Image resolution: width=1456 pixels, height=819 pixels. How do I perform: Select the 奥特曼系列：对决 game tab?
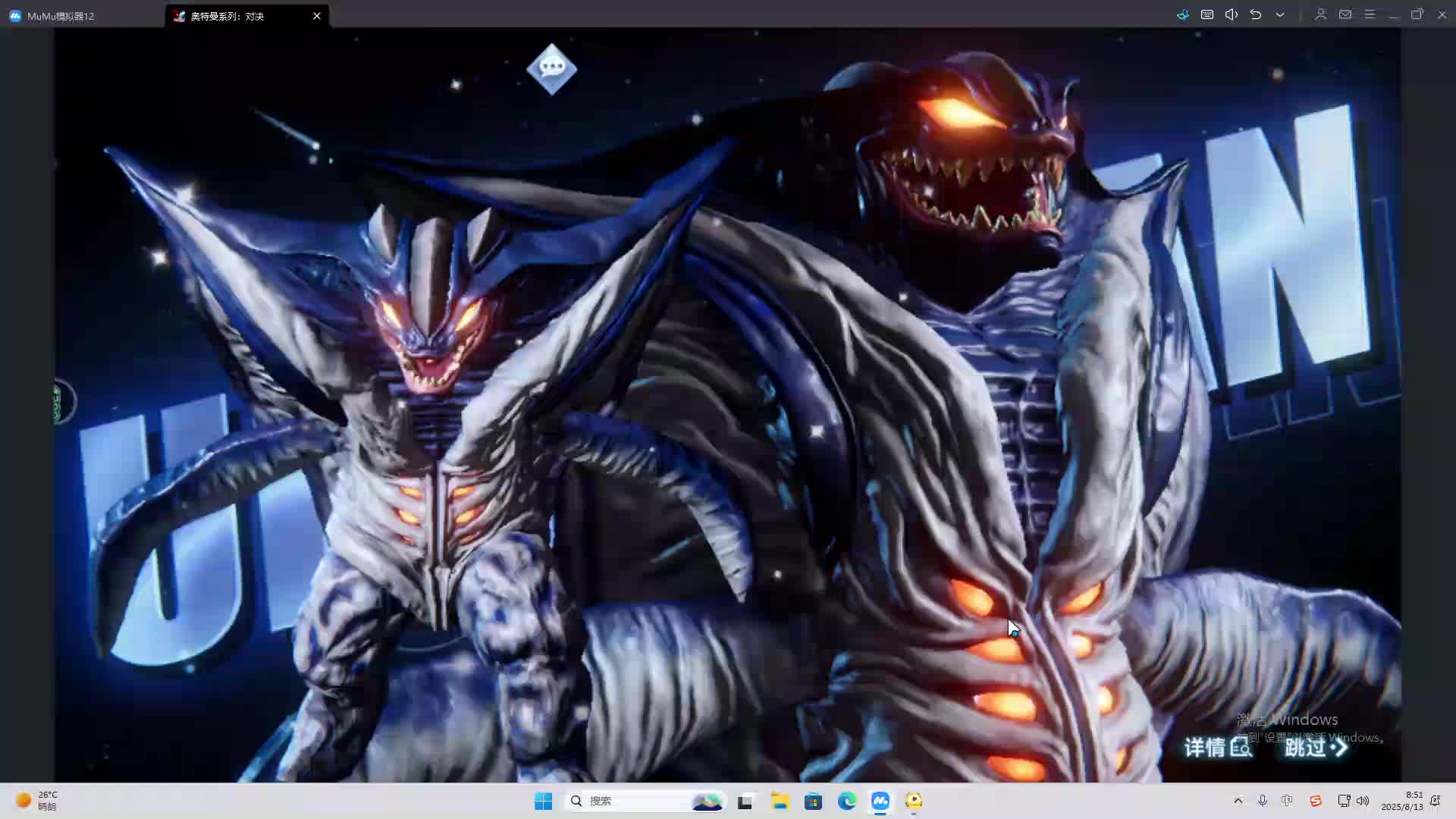(227, 16)
